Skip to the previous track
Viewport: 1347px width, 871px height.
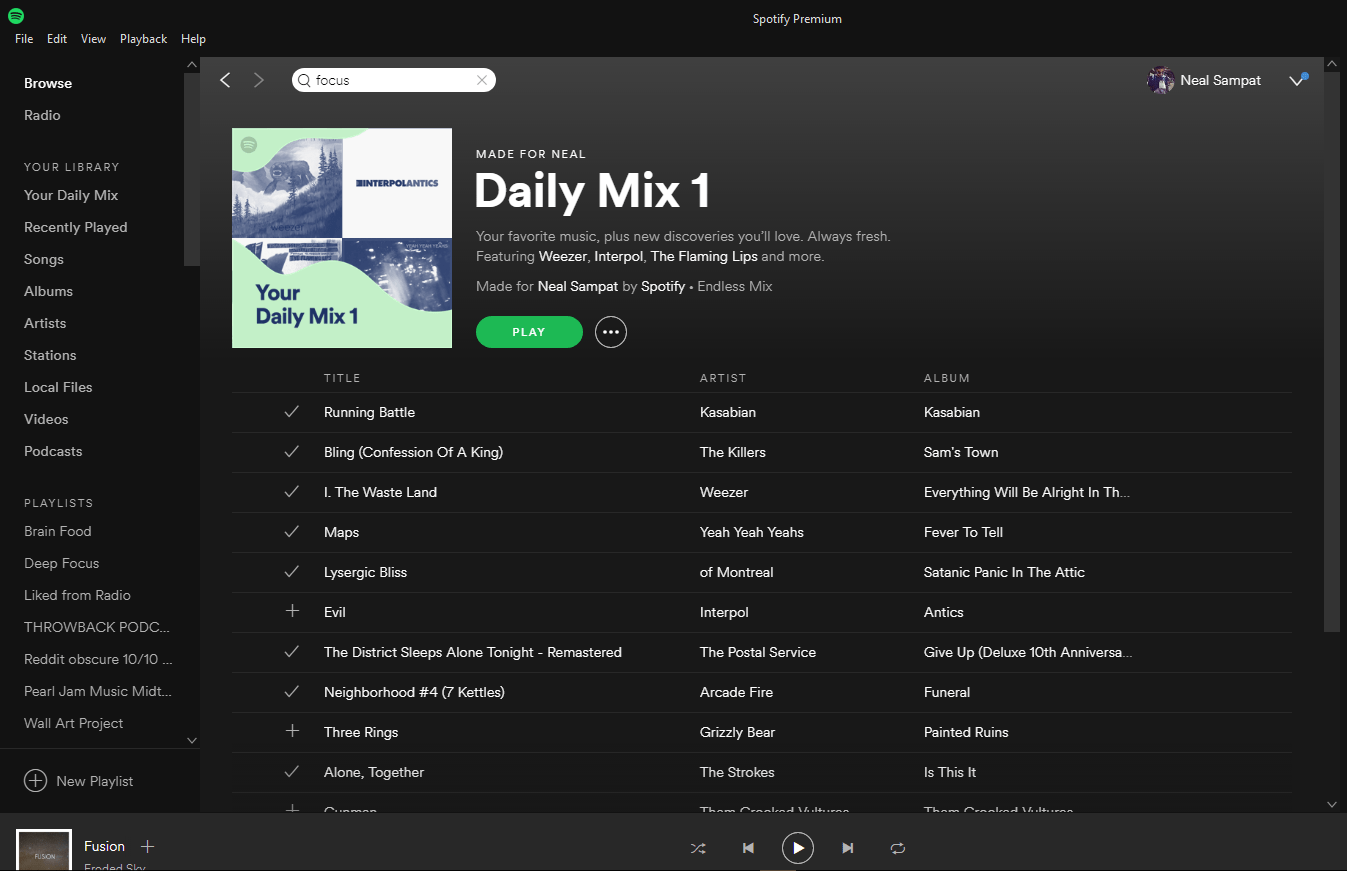[x=748, y=848]
